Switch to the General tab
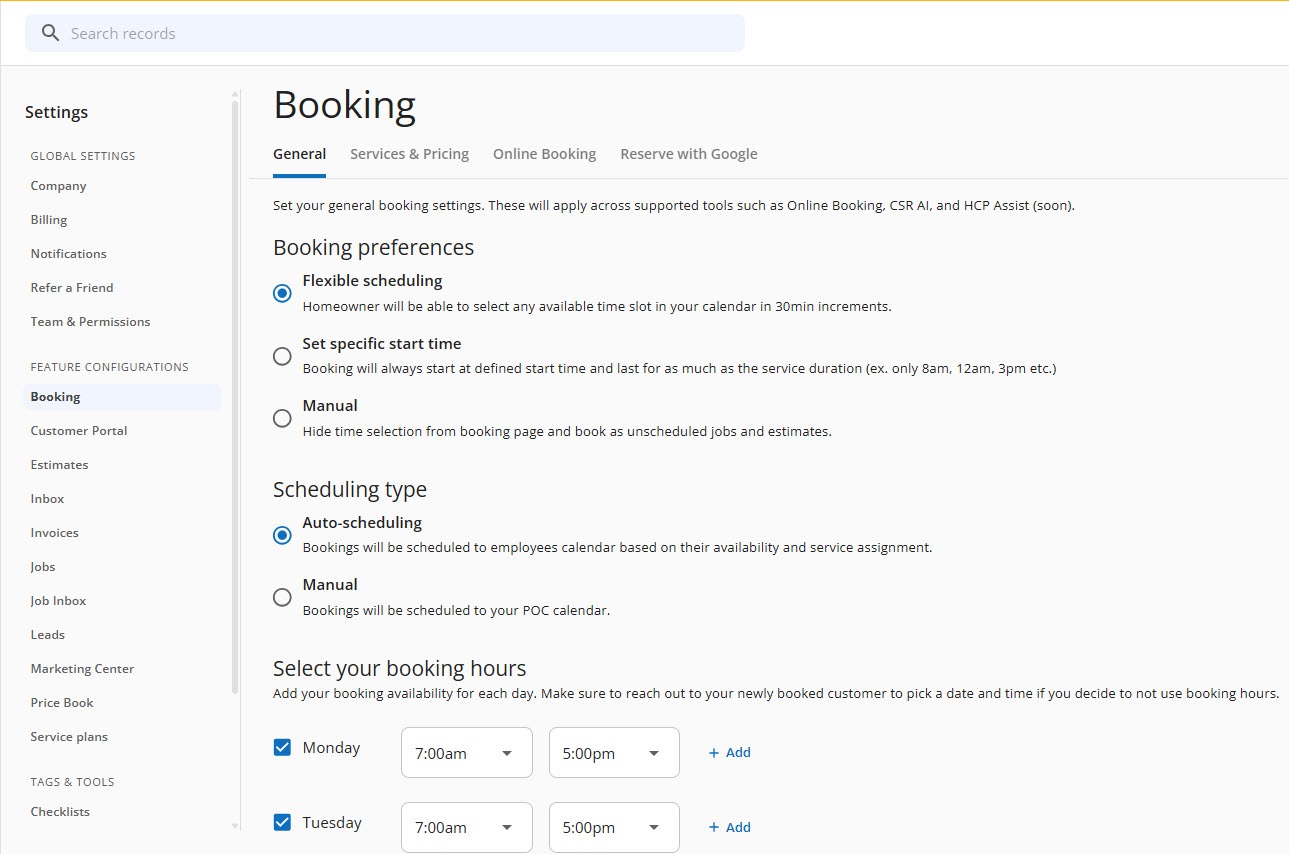Viewport: 1289px width, 854px height. 299,154
